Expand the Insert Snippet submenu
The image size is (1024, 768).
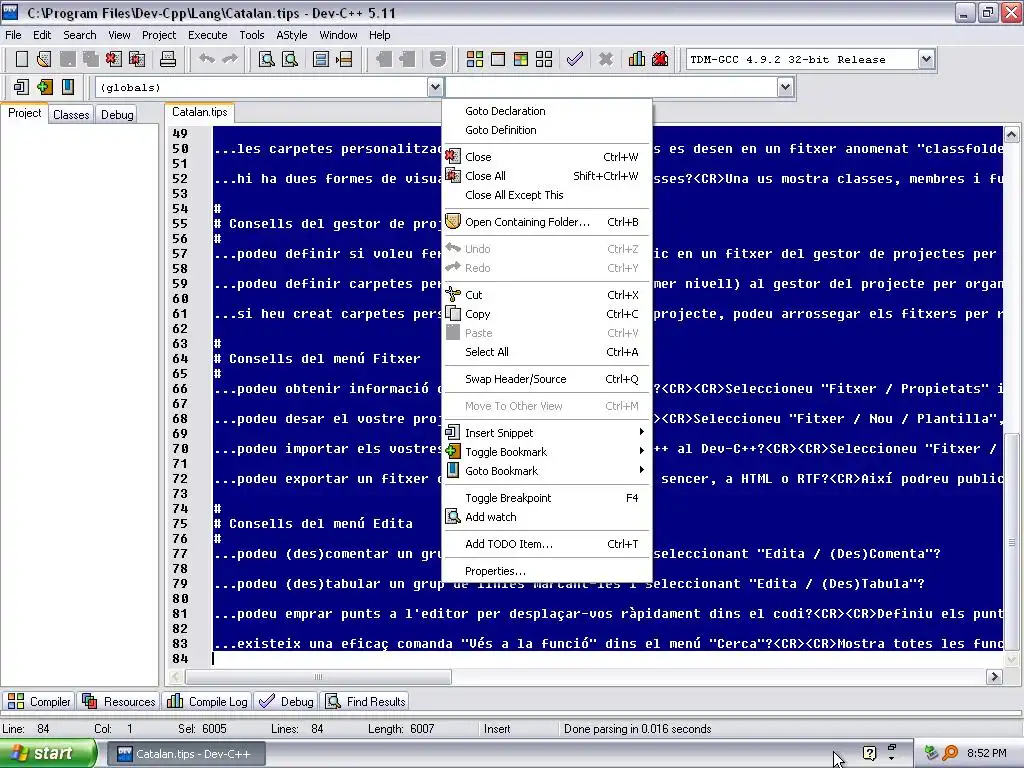coord(547,433)
